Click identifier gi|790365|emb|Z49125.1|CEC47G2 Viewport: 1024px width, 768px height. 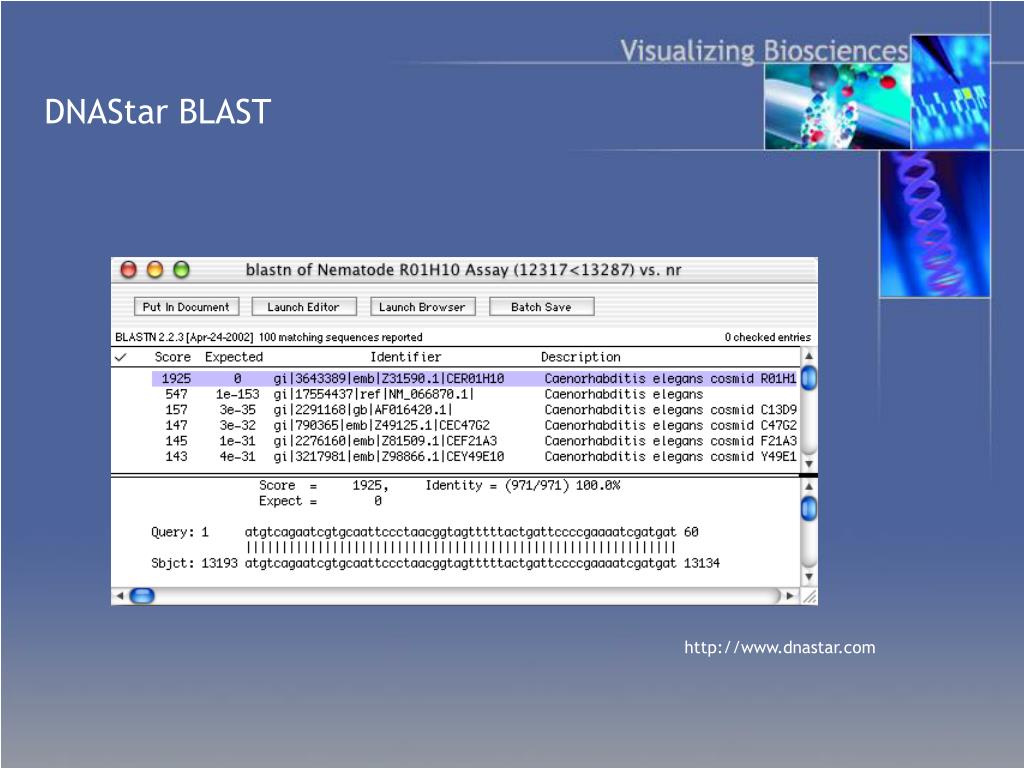[381, 426]
